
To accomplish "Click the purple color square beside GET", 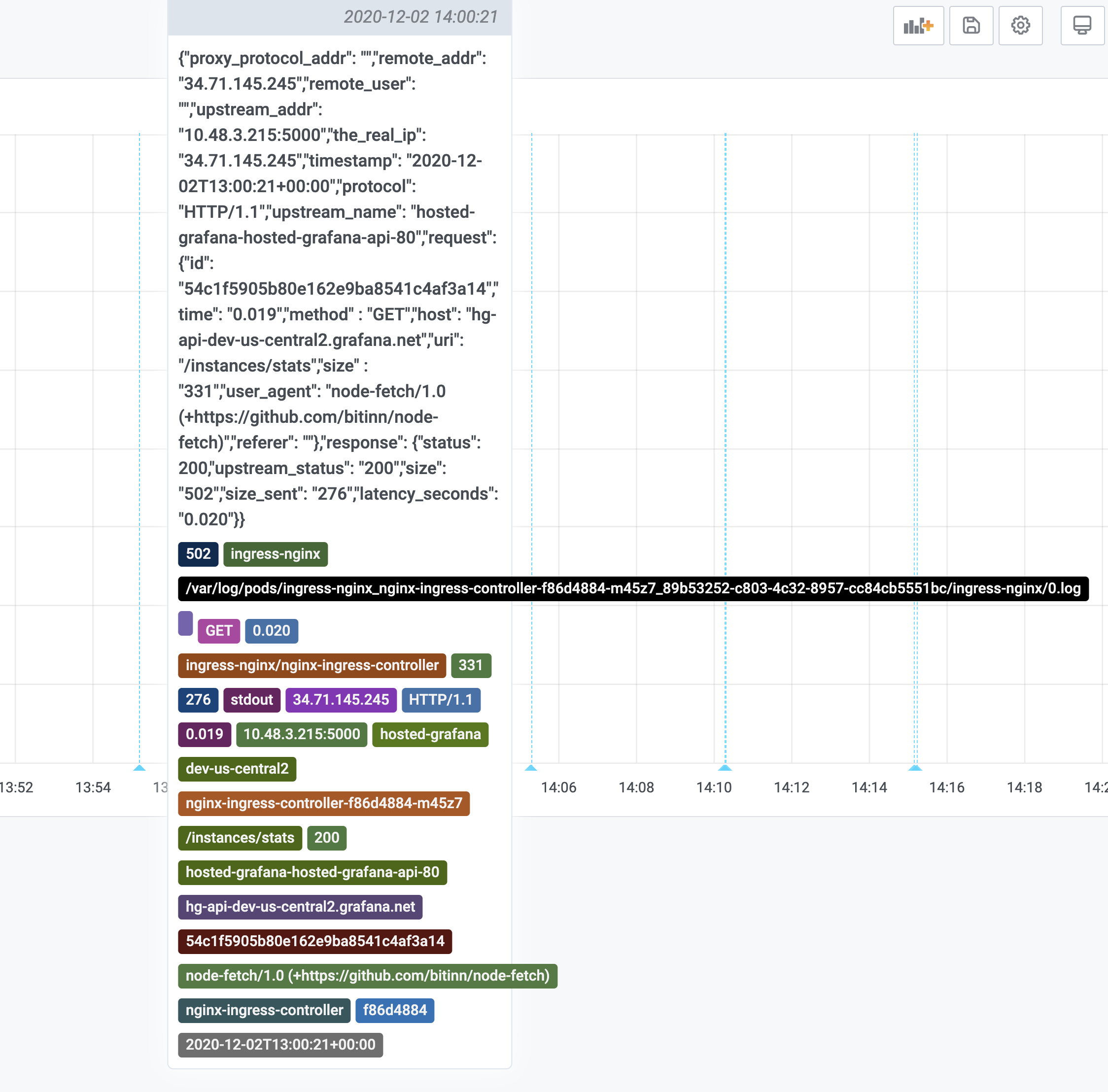I will click(x=185, y=624).
